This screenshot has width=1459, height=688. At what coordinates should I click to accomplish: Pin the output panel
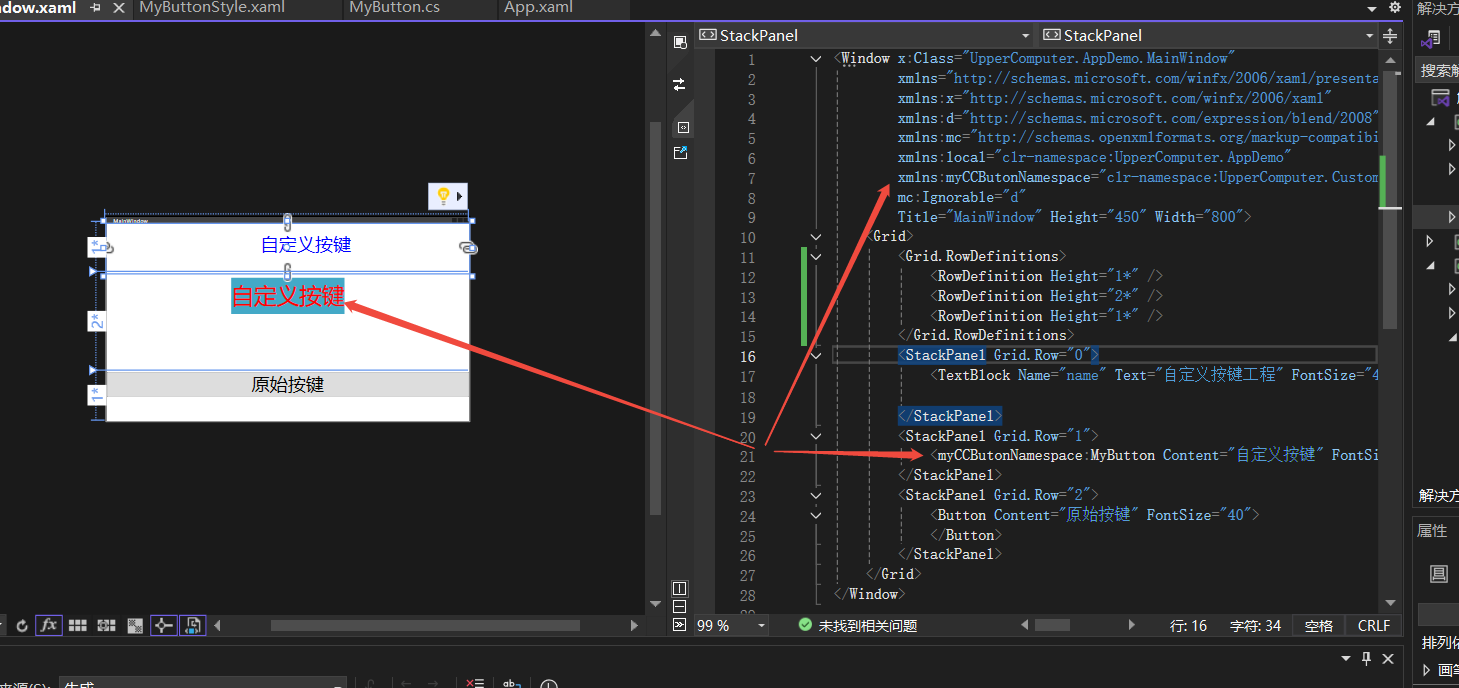(1366, 659)
